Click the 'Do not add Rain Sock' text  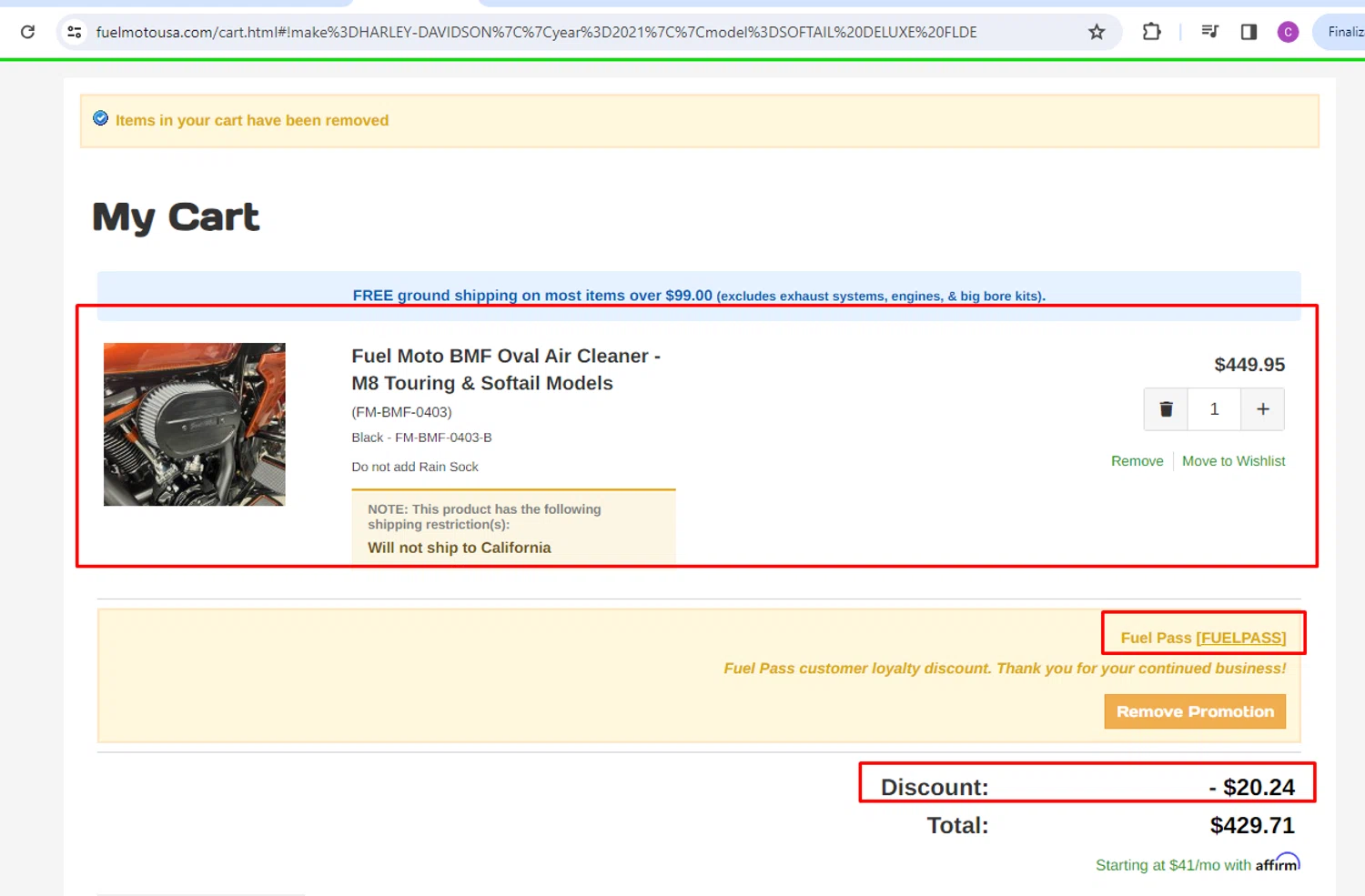click(x=415, y=467)
